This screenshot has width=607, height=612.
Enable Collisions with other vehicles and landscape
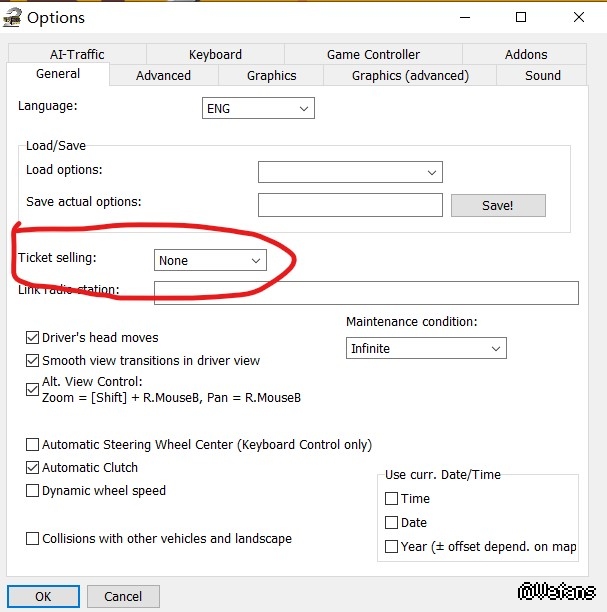[33, 539]
